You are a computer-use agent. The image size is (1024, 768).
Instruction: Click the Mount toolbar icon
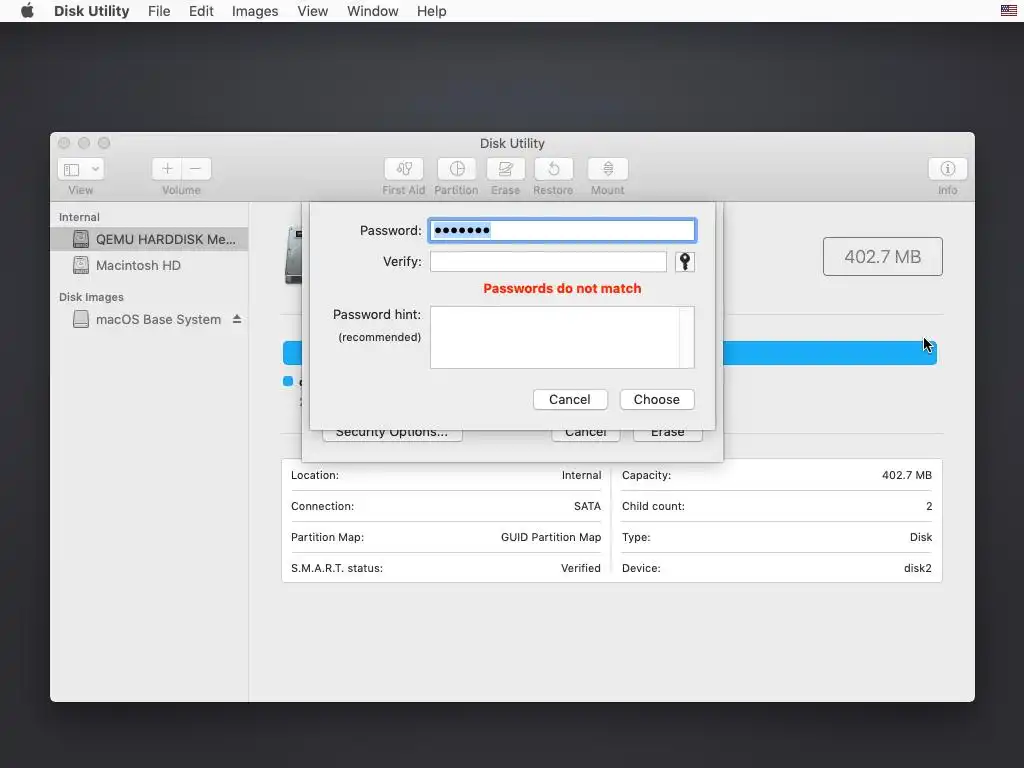pos(607,169)
